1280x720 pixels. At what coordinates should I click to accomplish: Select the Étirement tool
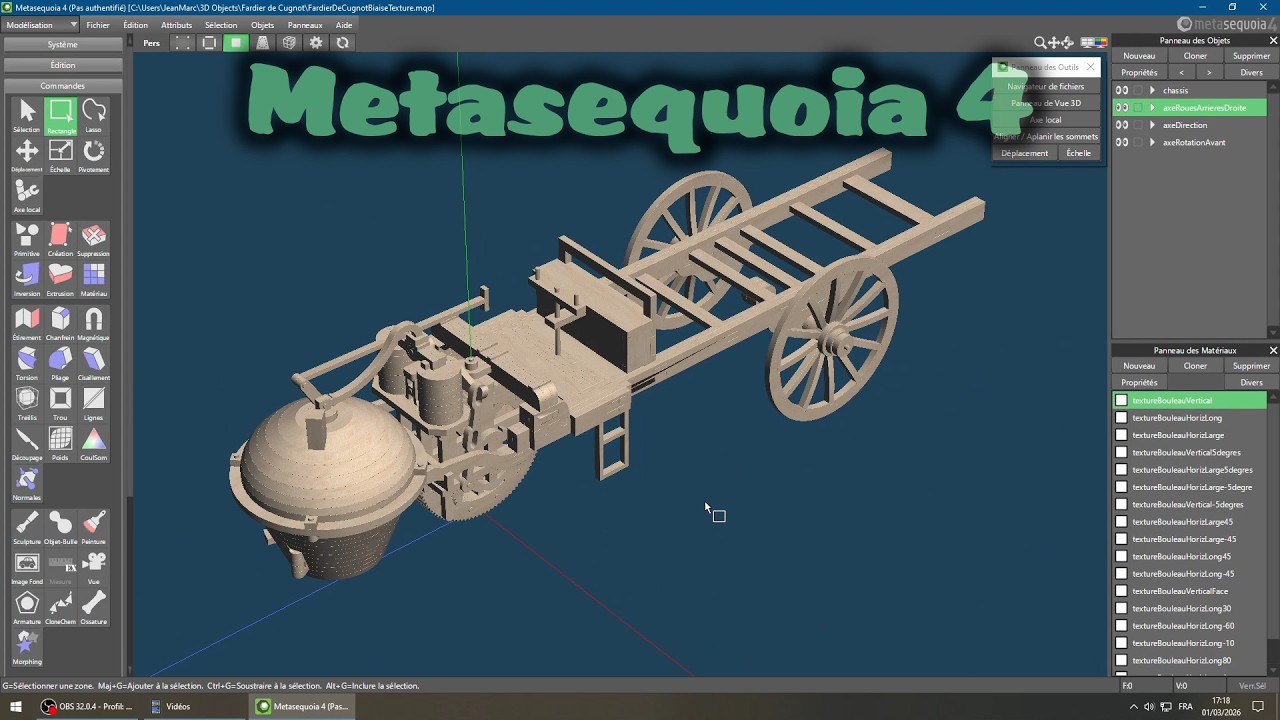pos(27,324)
